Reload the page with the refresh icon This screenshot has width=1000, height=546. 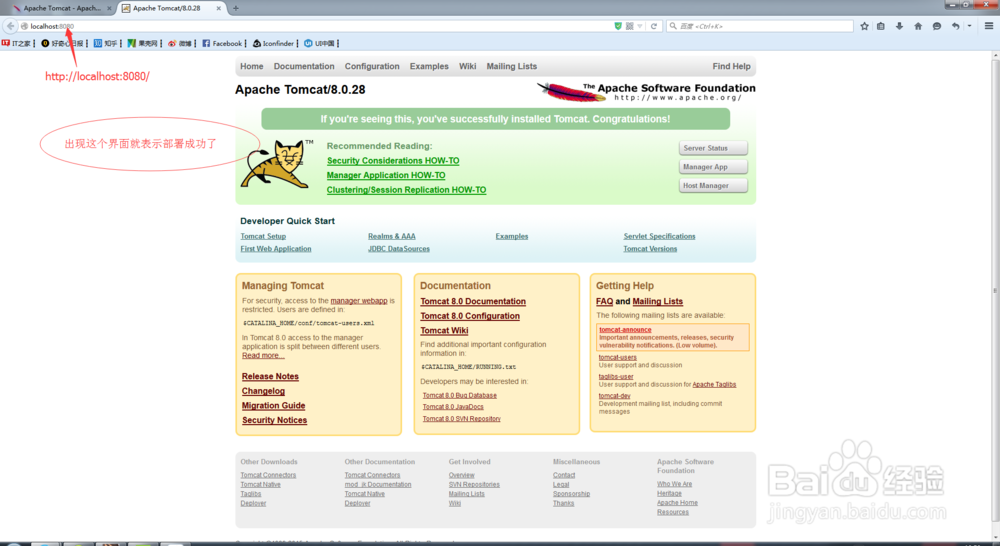[654, 26]
